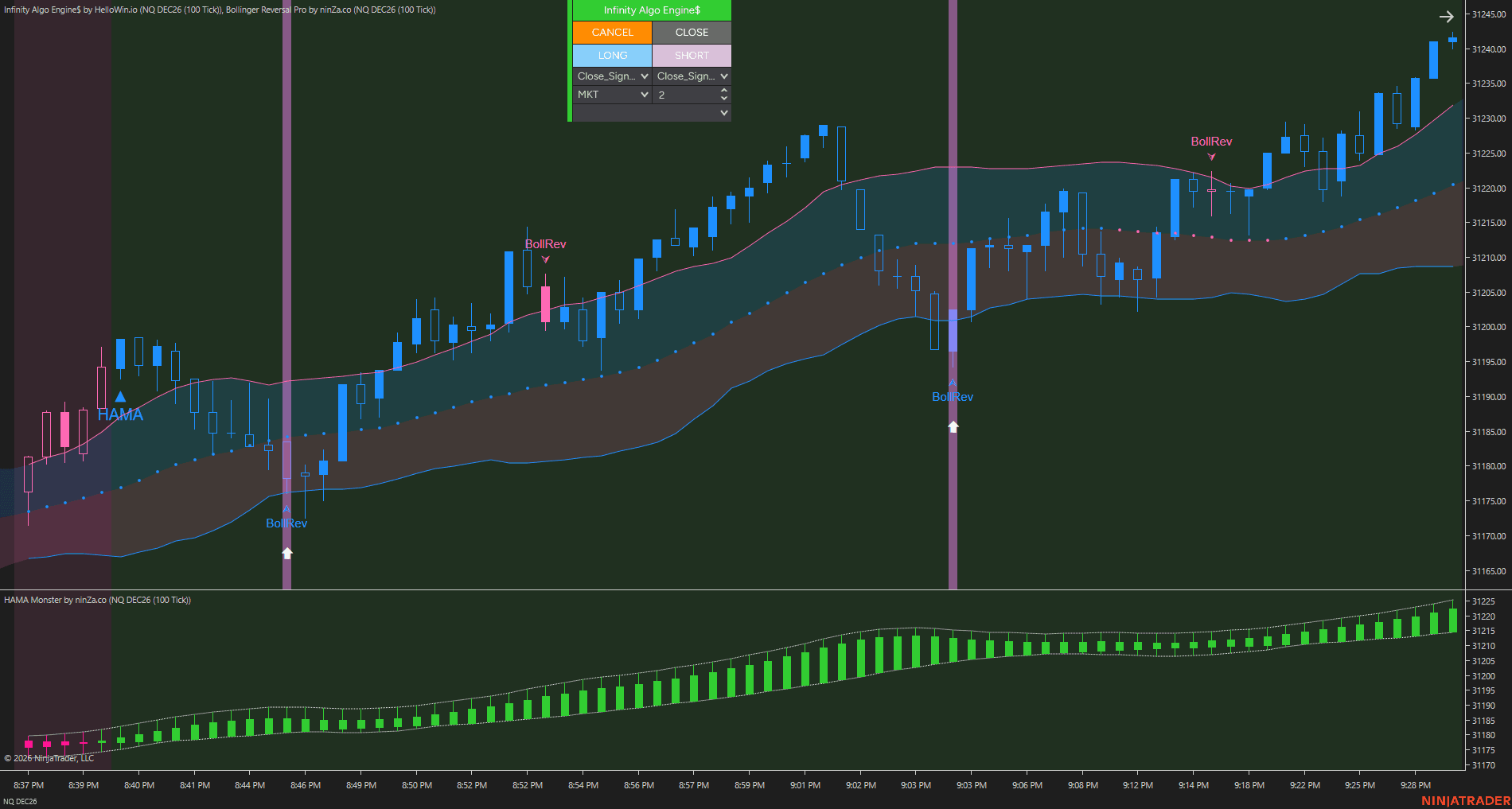The height and width of the screenshot is (809, 1512).
Task: Click the 31245.00 price scale label
Action: click(1488, 14)
